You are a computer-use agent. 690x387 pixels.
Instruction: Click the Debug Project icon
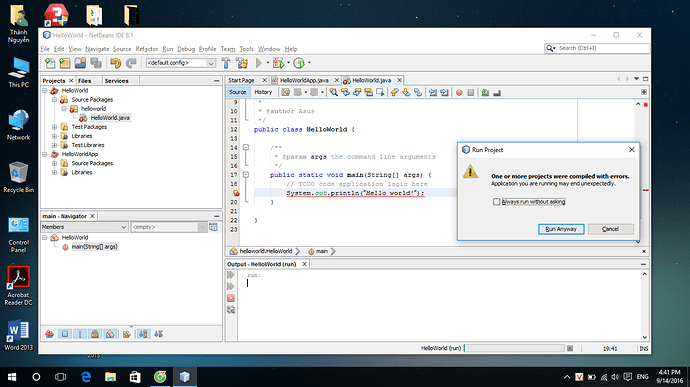(x=279, y=63)
